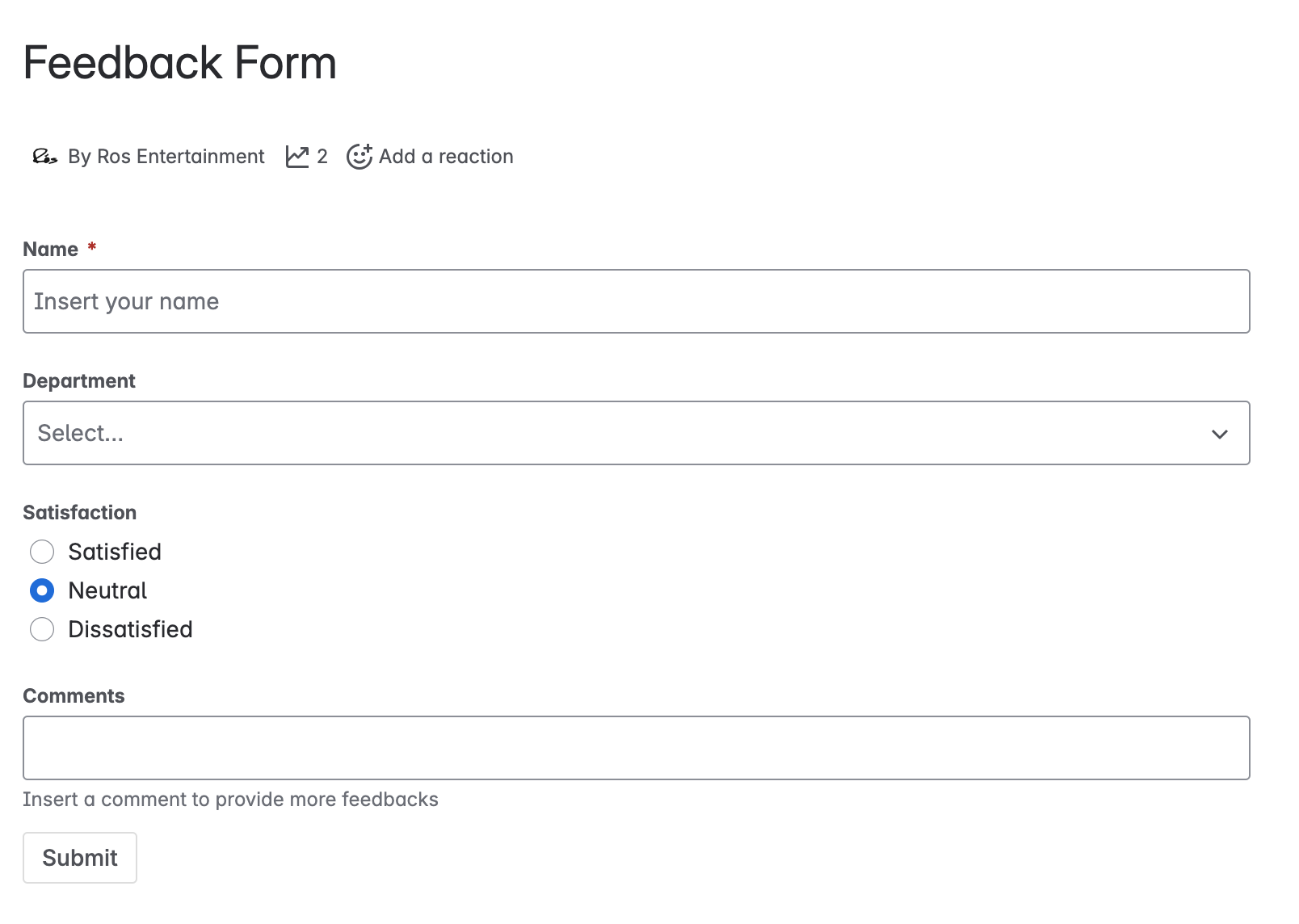Click the Satisfaction field label
The width and height of the screenshot is (1299, 924).
79,512
